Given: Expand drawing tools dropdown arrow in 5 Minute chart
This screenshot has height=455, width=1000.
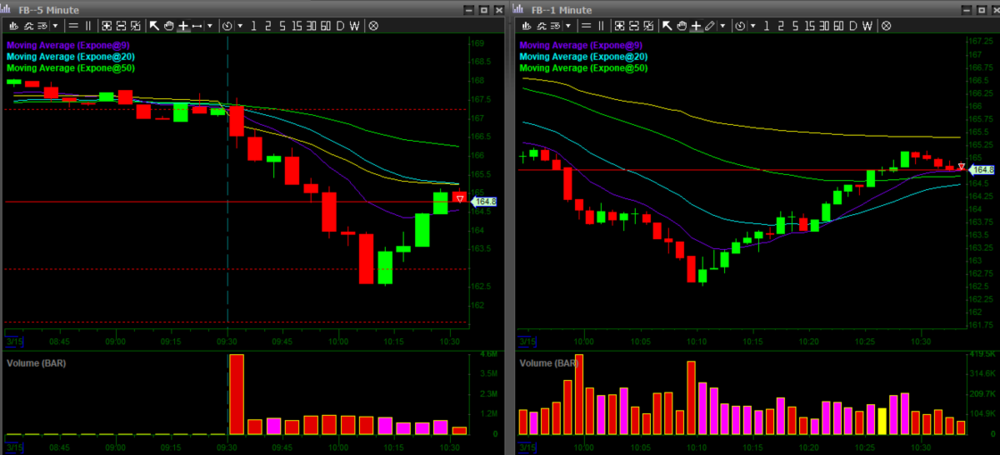Looking at the screenshot, I should (x=210, y=25).
